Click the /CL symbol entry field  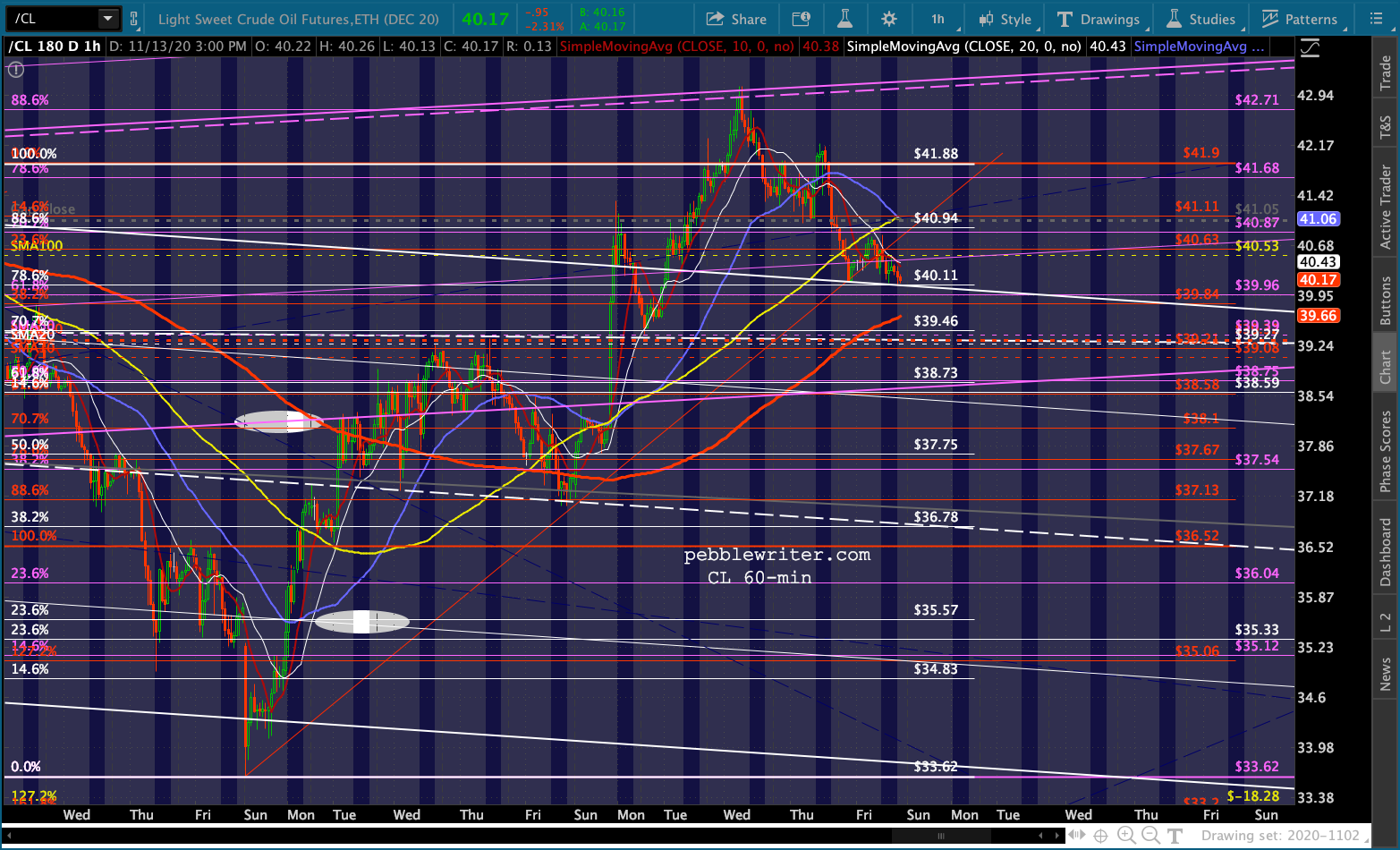pyautogui.click(x=53, y=18)
